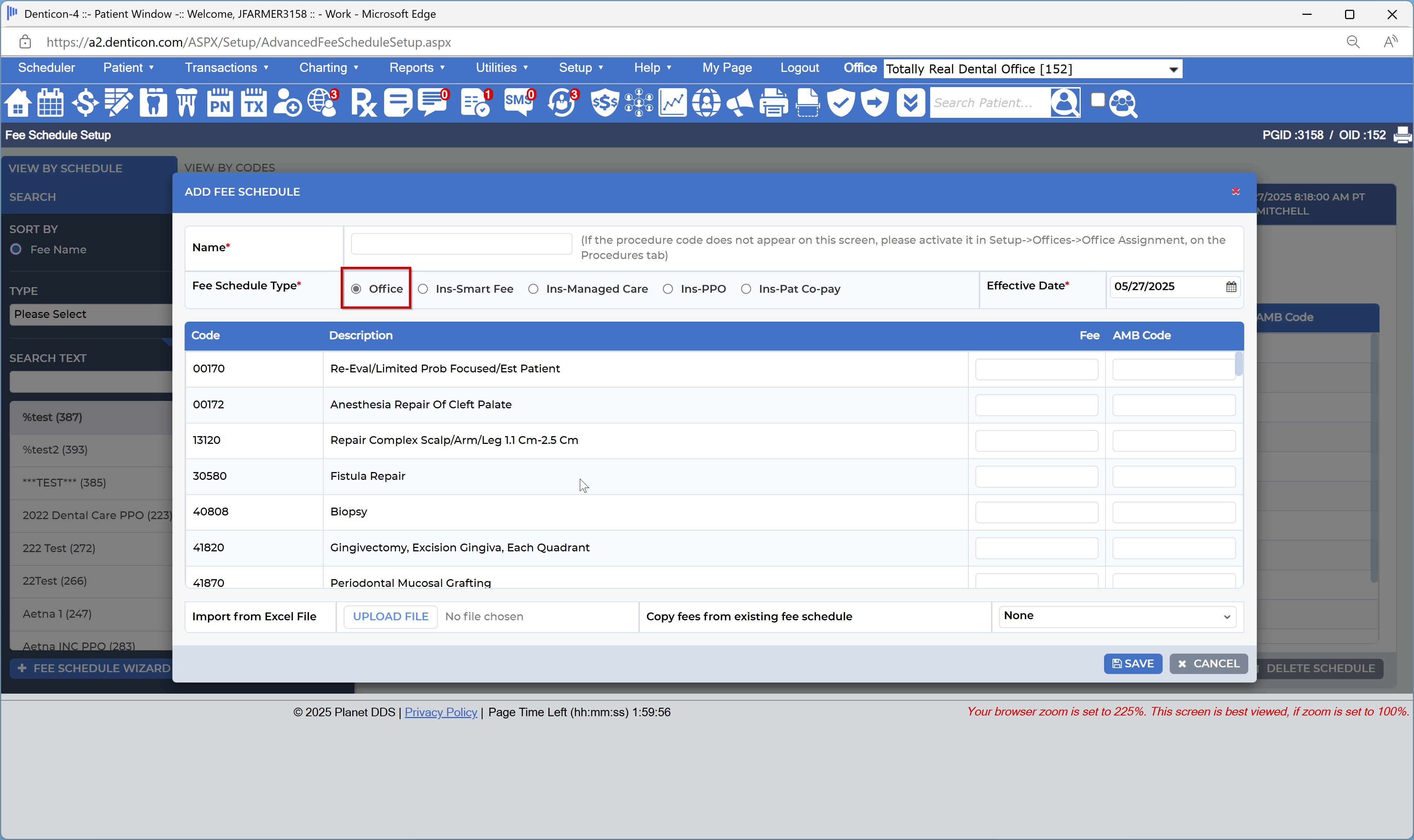Click Logout in the menu bar

point(800,68)
